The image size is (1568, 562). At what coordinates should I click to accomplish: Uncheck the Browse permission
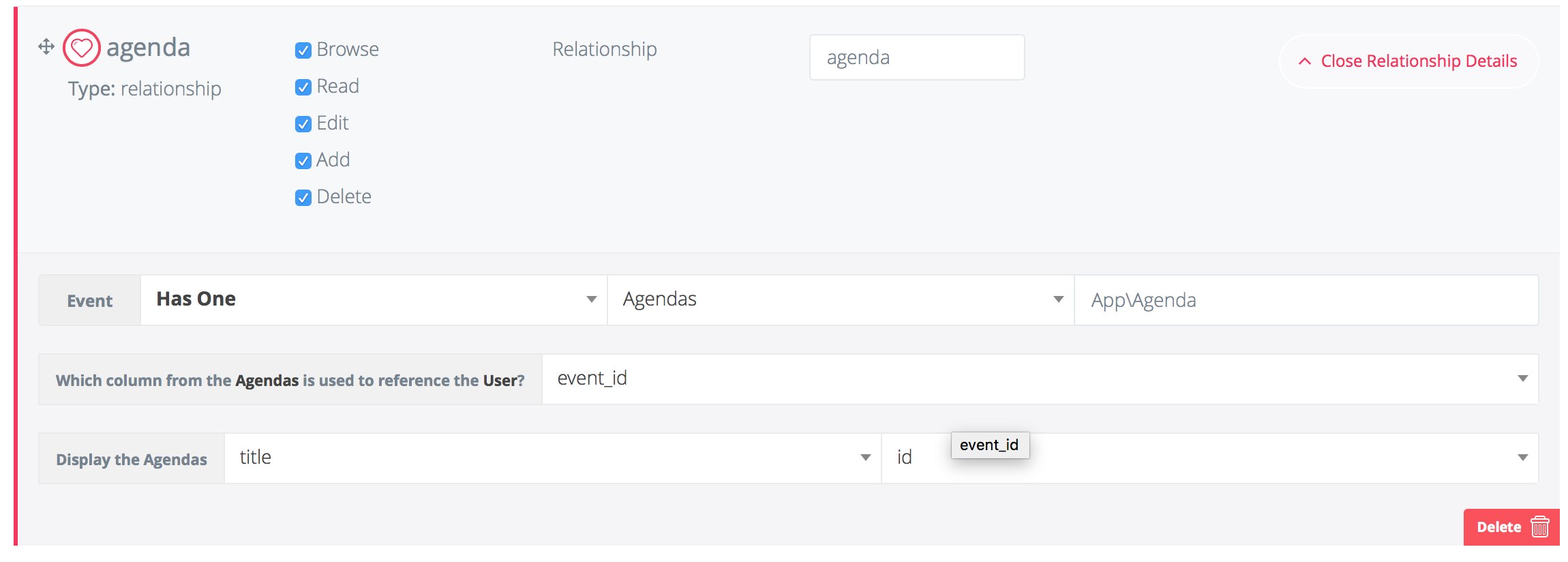303,50
